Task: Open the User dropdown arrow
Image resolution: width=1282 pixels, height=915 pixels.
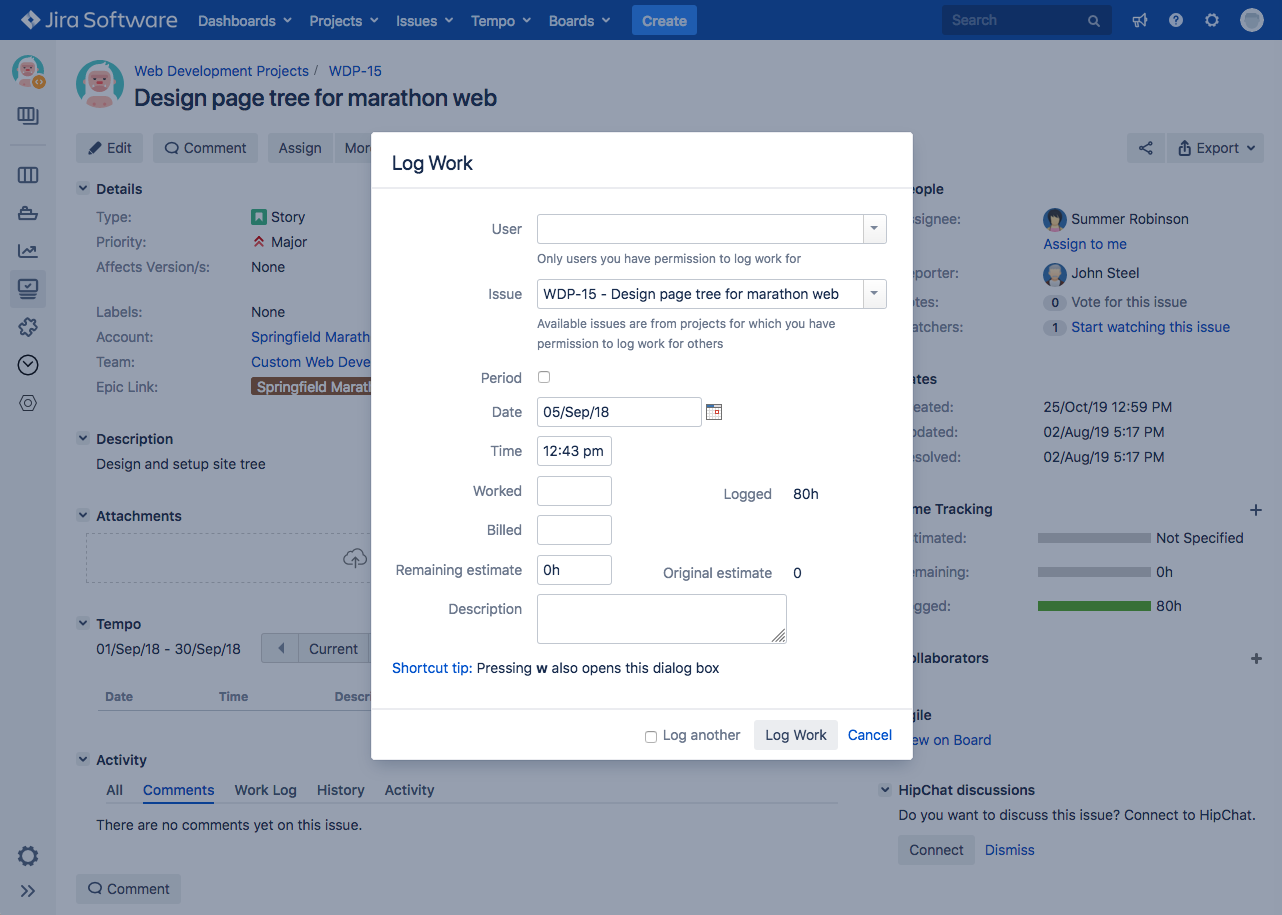Action: 875,229
